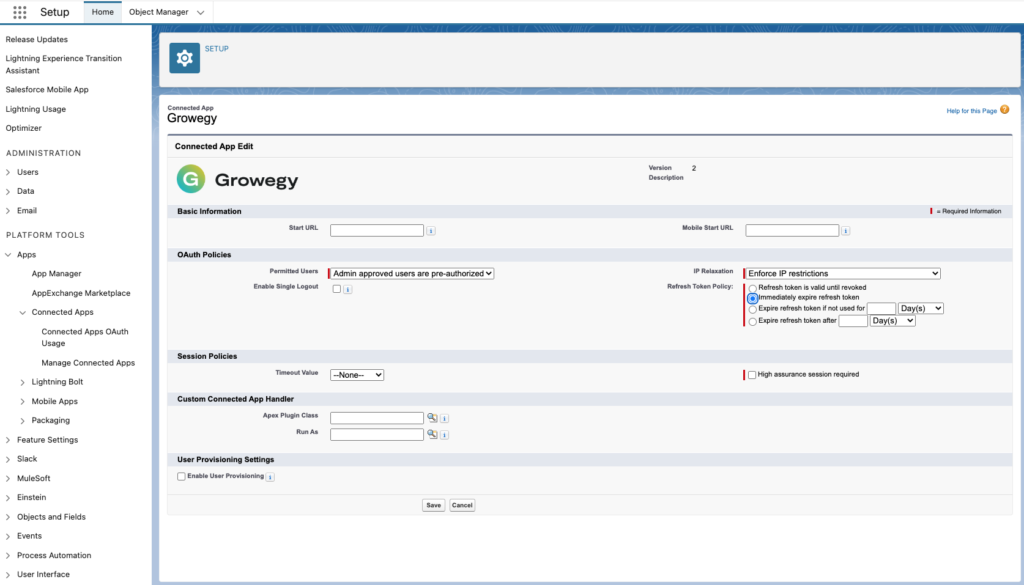
Task: Open Manage Connected Apps
Action: click(88, 363)
